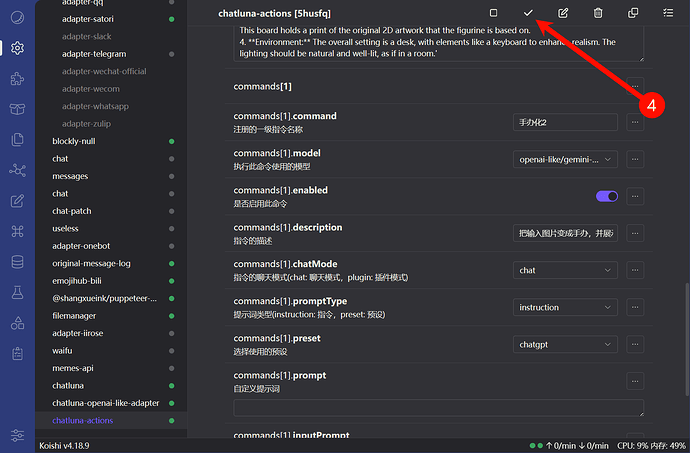The width and height of the screenshot is (690, 453).
Task: Open the checklist icon in top toolbar
Action: click(668, 13)
